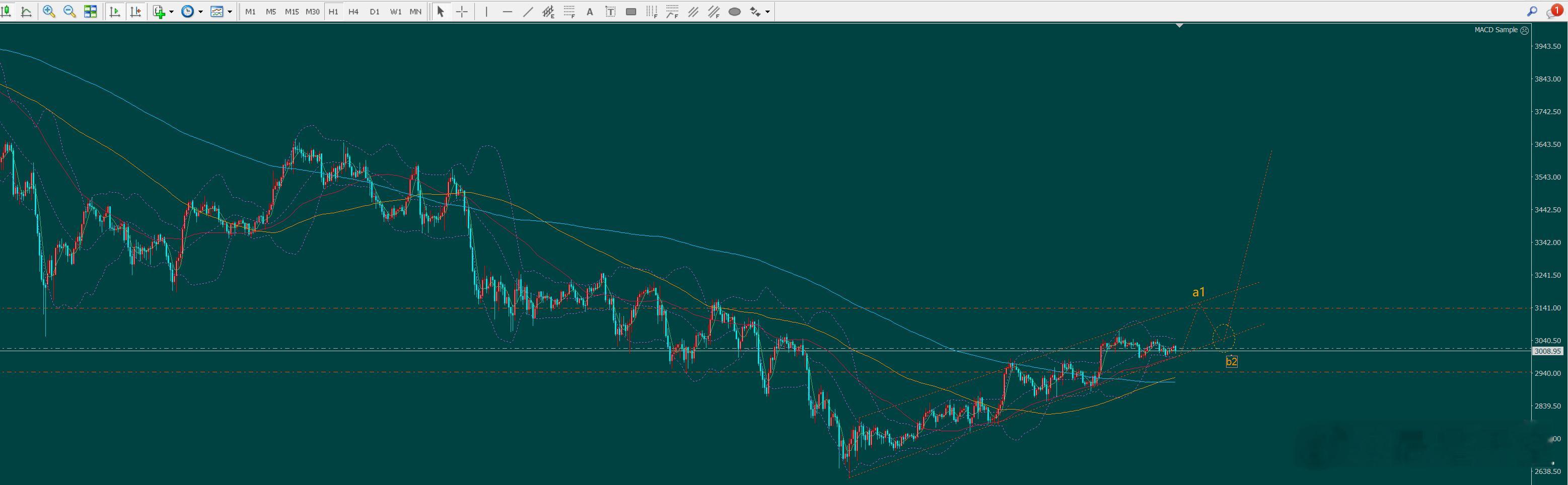Switch timeframe to W1 weekly

[396, 12]
